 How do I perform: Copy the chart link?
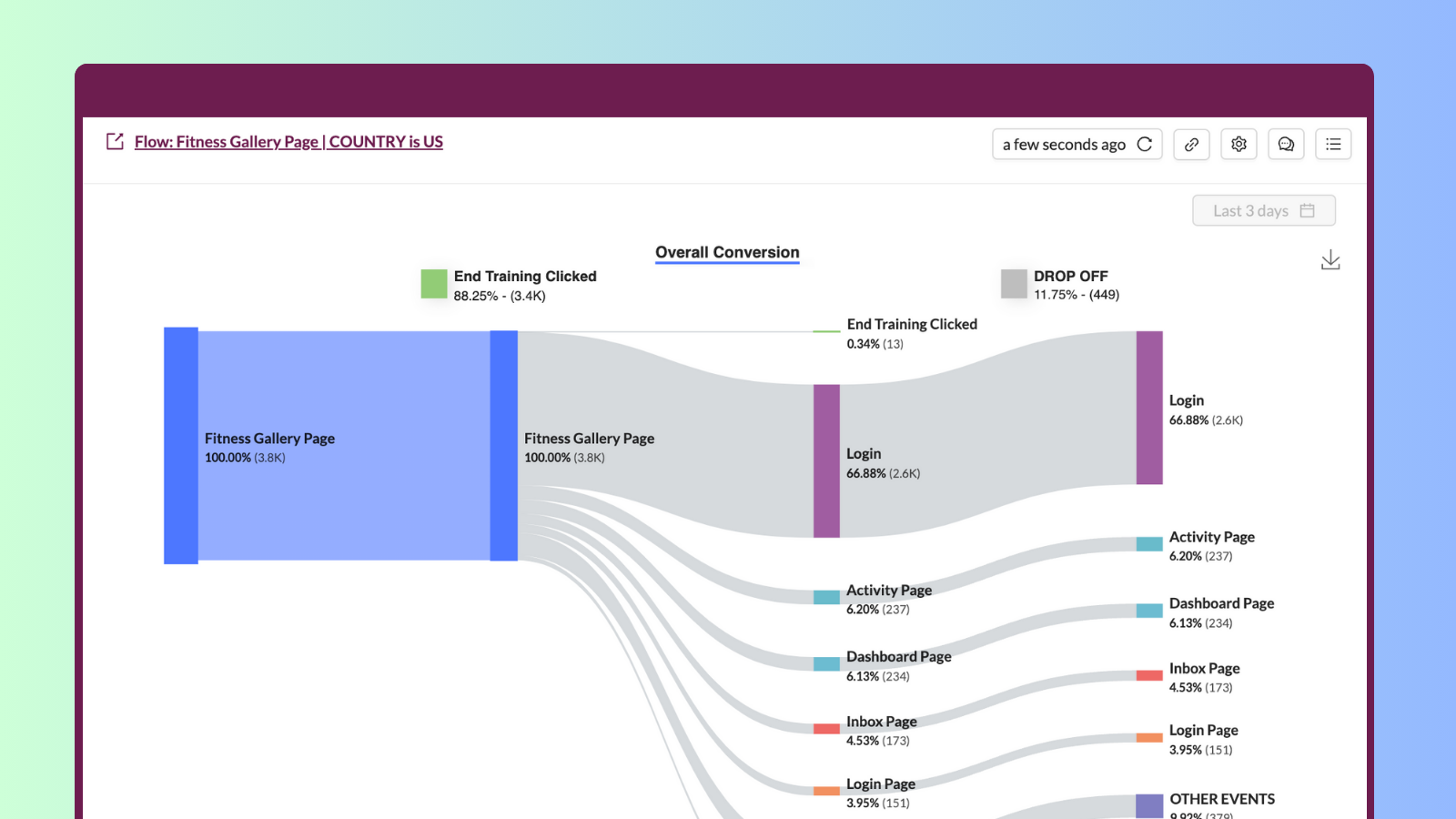[1191, 144]
